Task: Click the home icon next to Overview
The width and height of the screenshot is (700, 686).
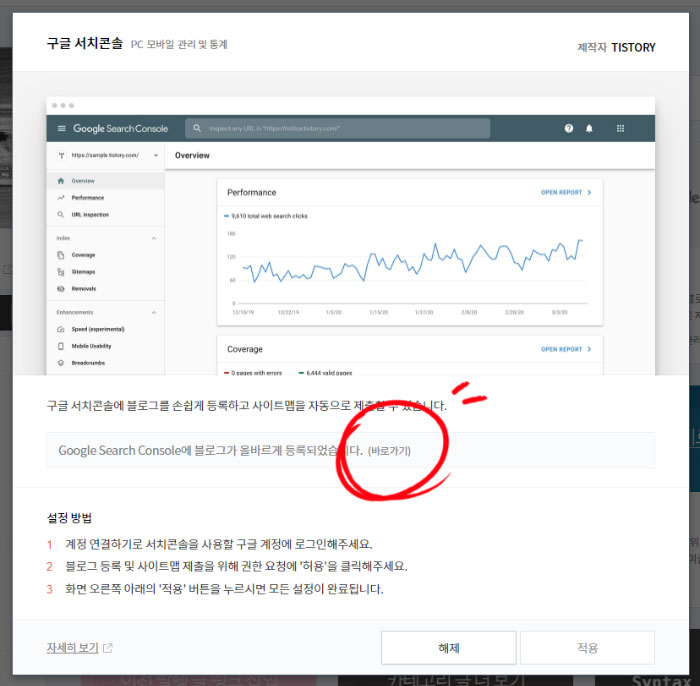Action: (61, 181)
